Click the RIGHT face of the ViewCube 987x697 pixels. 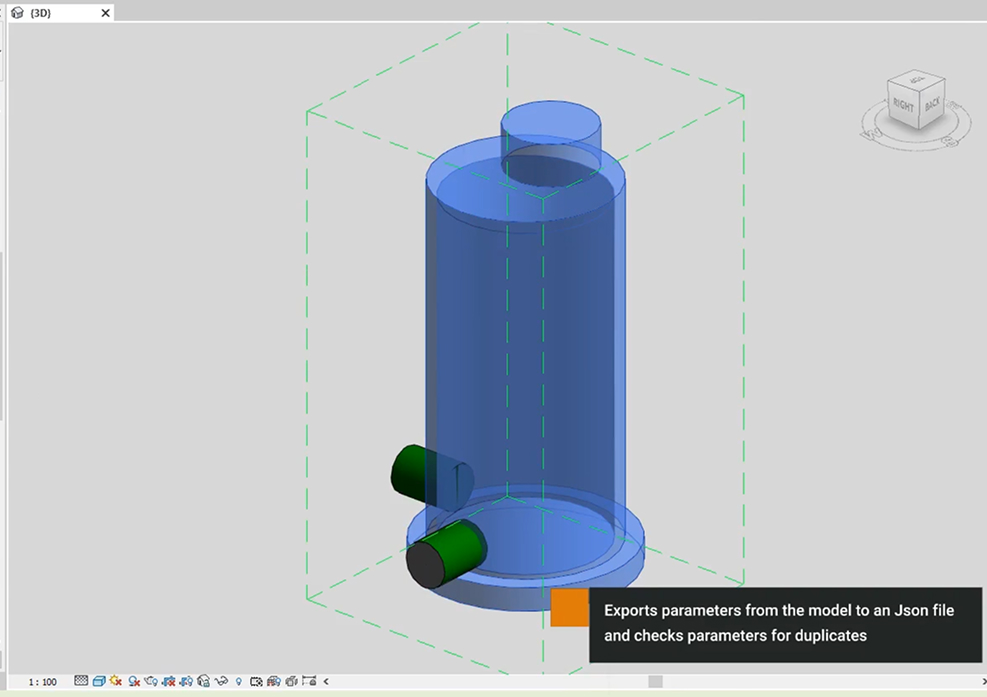[903, 105]
